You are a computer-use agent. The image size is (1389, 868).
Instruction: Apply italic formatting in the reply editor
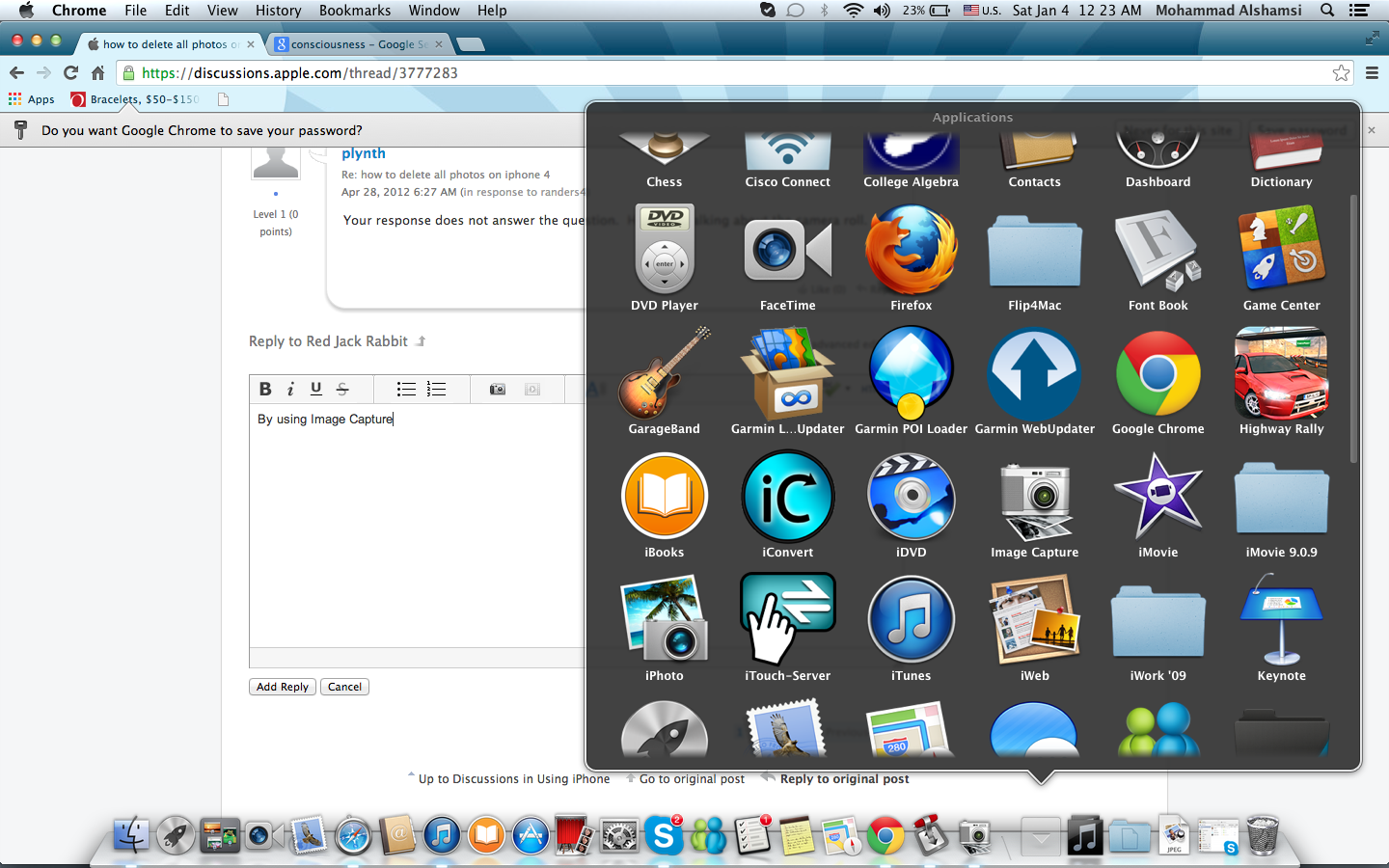coord(290,389)
